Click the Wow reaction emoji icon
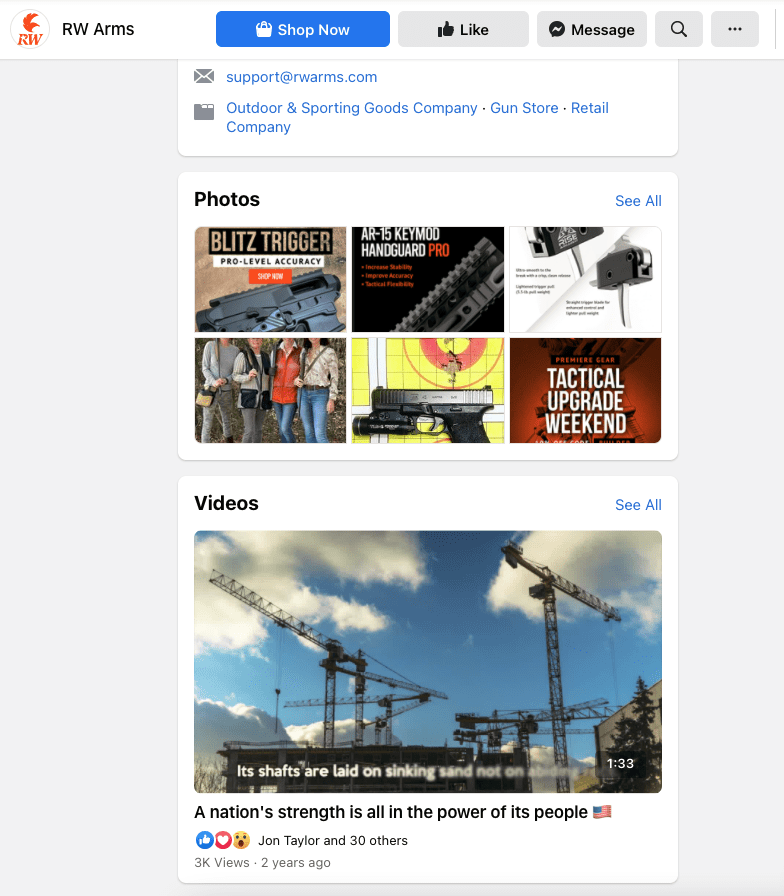The height and width of the screenshot is (896, 784). [x=241, y=840]
